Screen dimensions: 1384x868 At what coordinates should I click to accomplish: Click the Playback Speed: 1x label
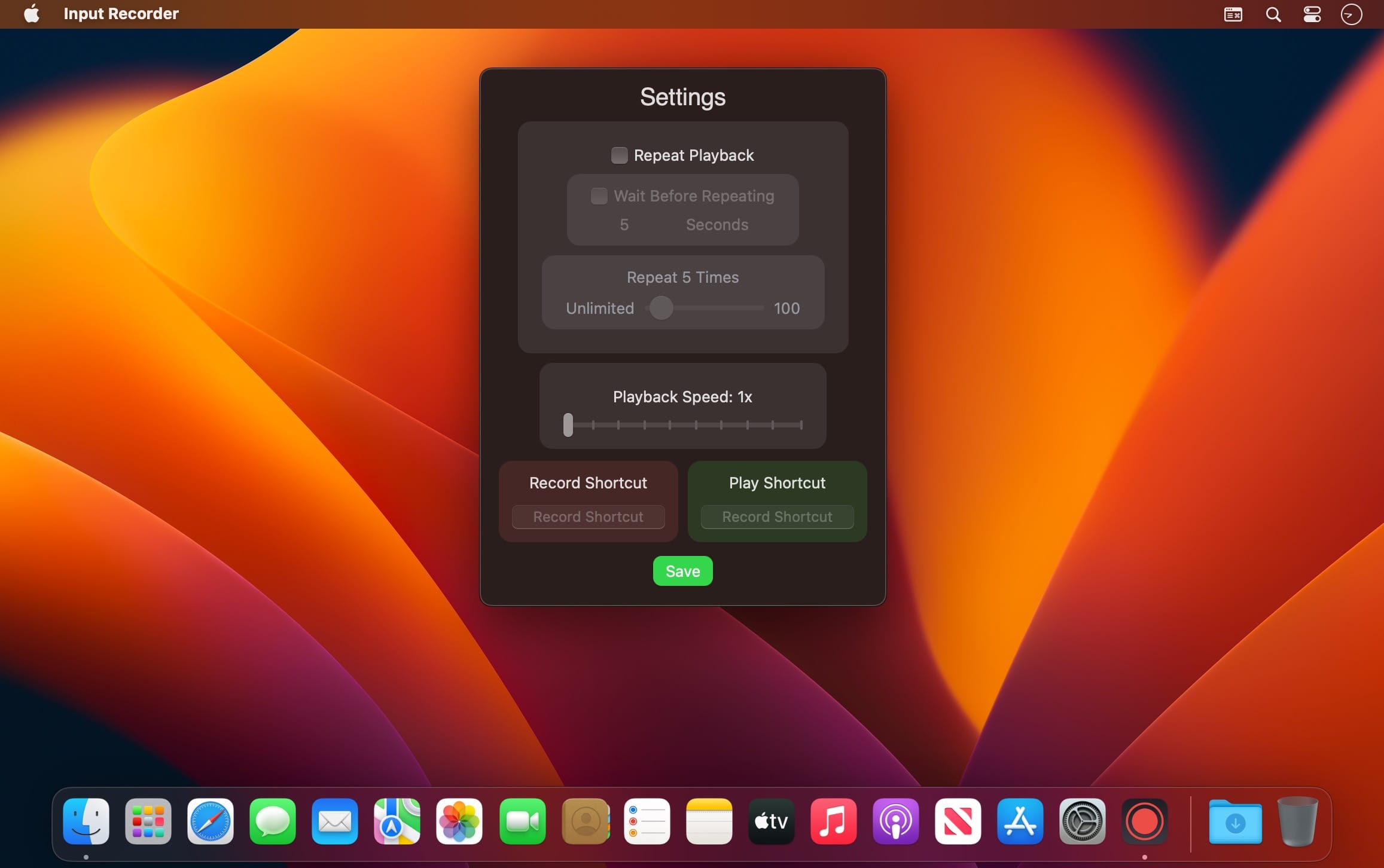point(682,397)
